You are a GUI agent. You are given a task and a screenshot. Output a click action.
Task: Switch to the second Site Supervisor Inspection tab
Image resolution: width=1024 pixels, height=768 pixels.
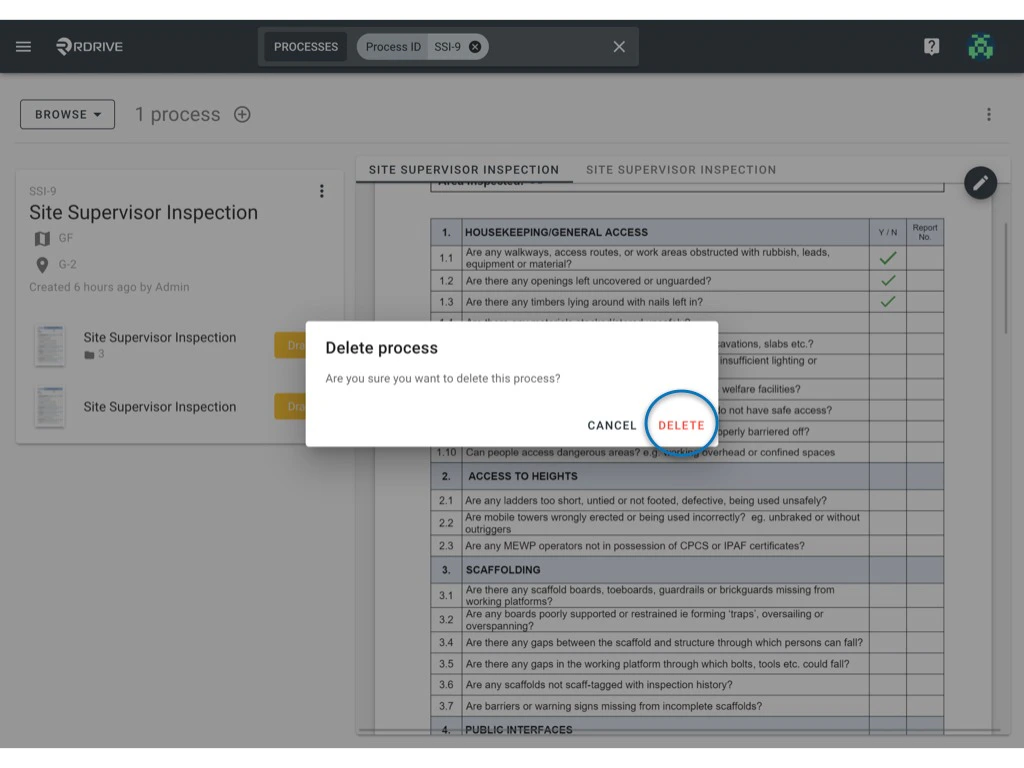click(x=681, y=169)
